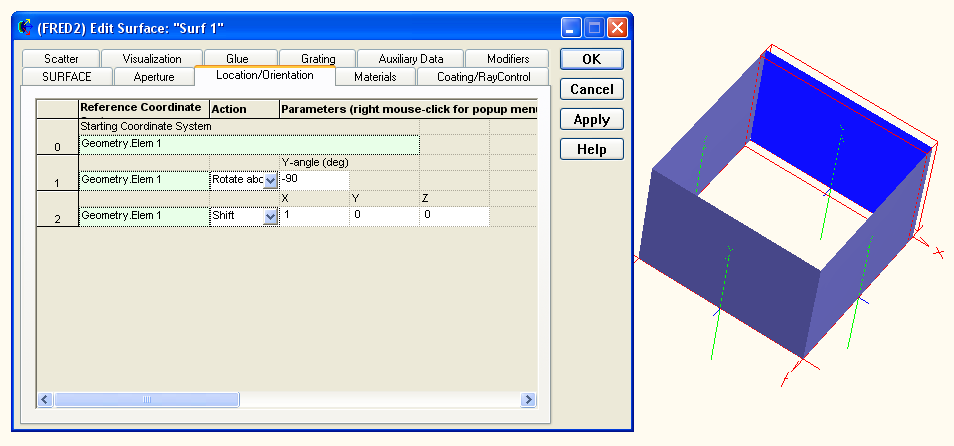954x446 pixels.
Task: Switch to the Scatter tab
Action: (61, 59)
